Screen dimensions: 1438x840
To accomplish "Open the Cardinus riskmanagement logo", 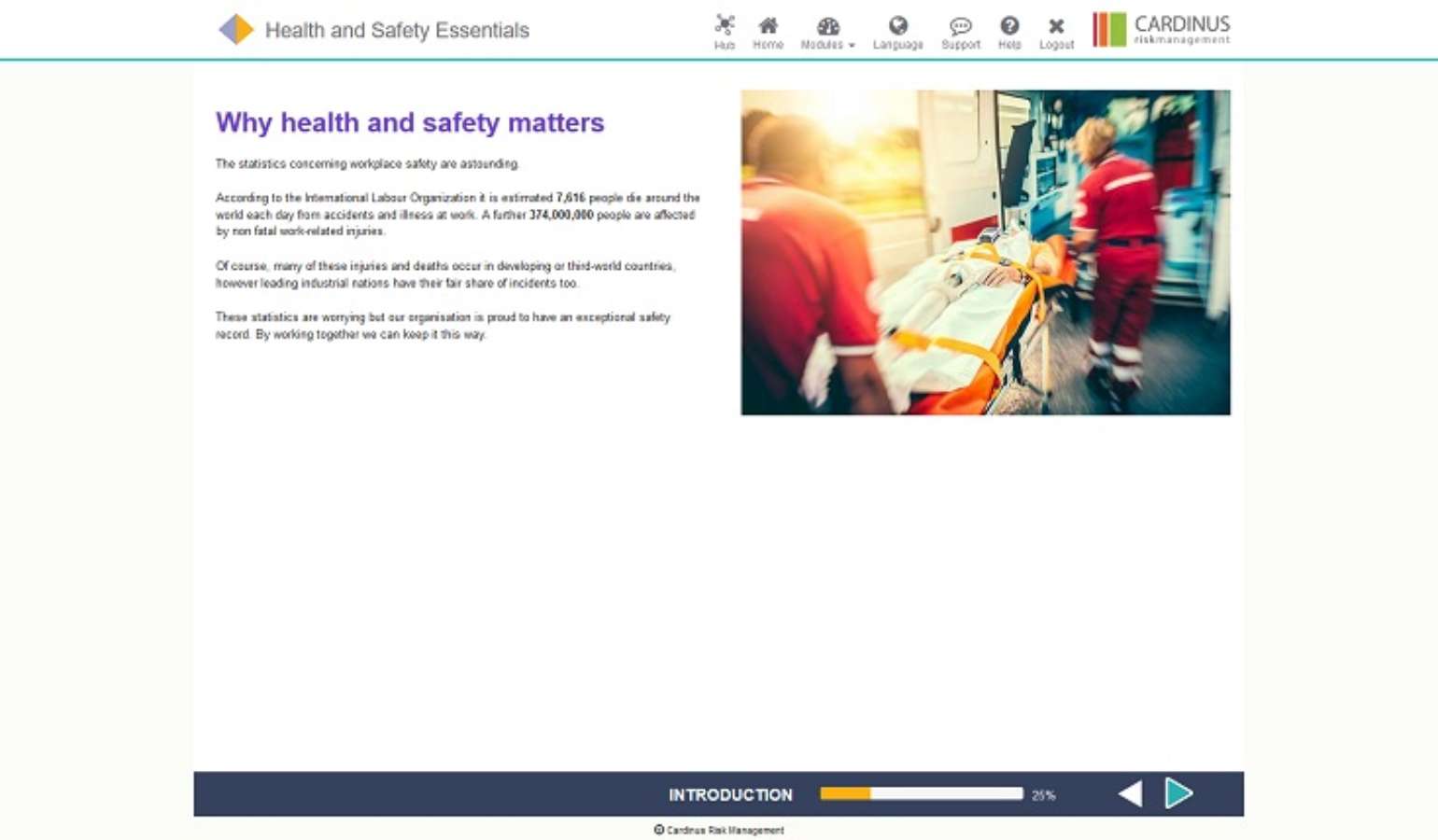I will tap(1161, 28).
